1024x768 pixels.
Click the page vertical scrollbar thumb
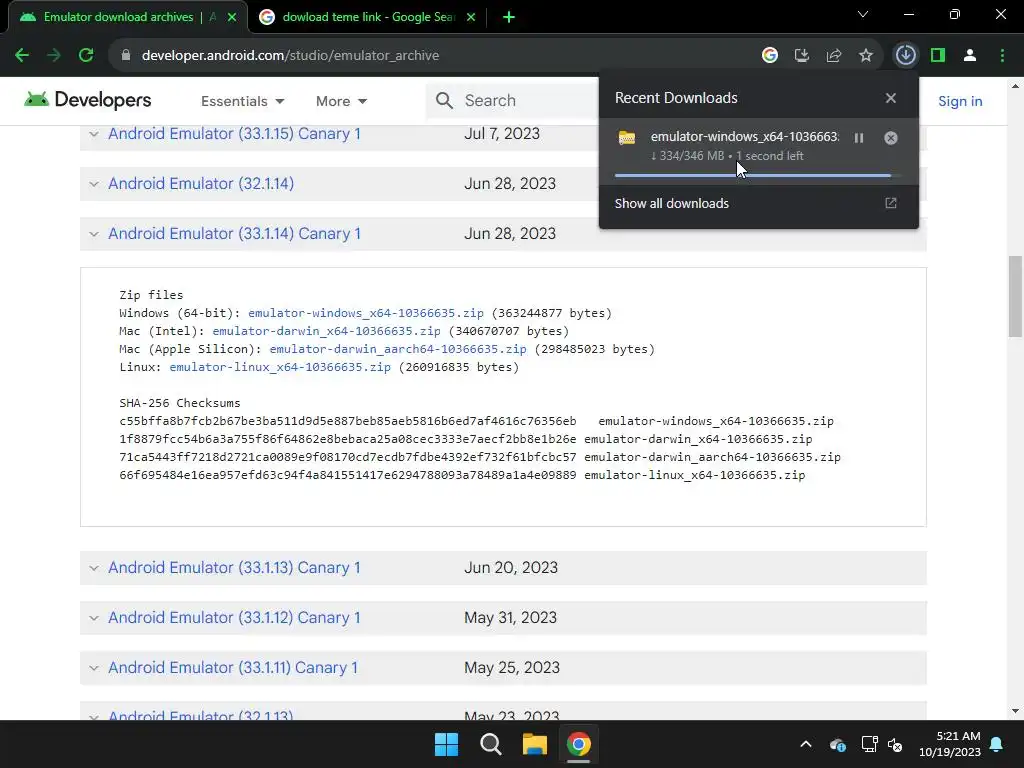[x=1015, y=296]
